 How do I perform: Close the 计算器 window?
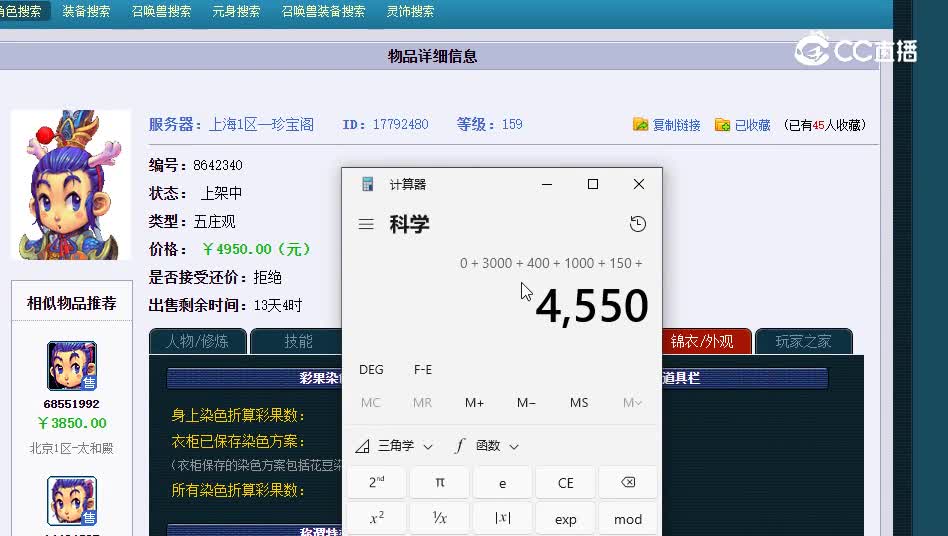[x=638, y=184]
